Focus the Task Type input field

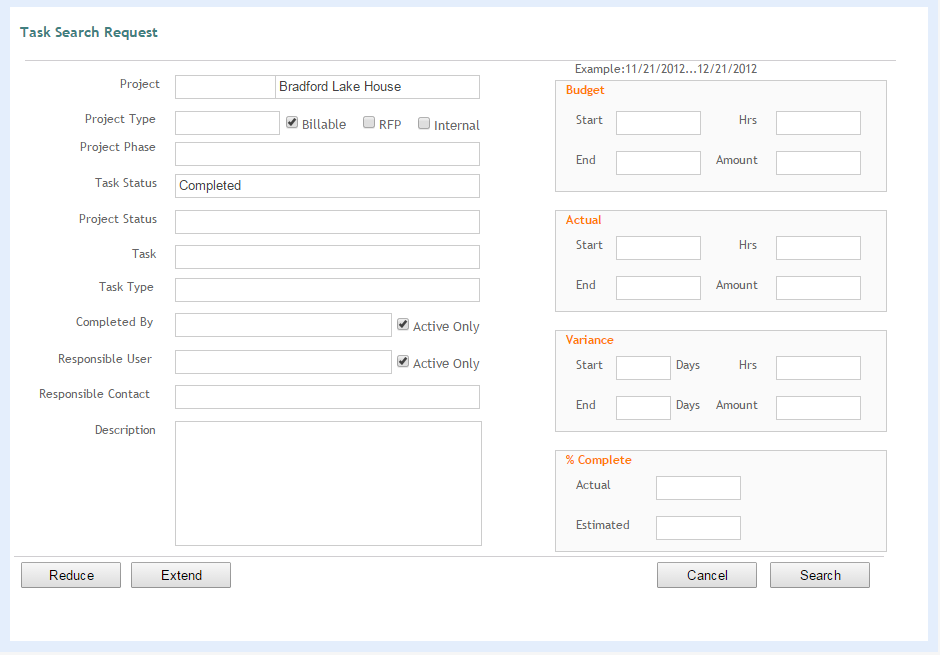point(327,290)
